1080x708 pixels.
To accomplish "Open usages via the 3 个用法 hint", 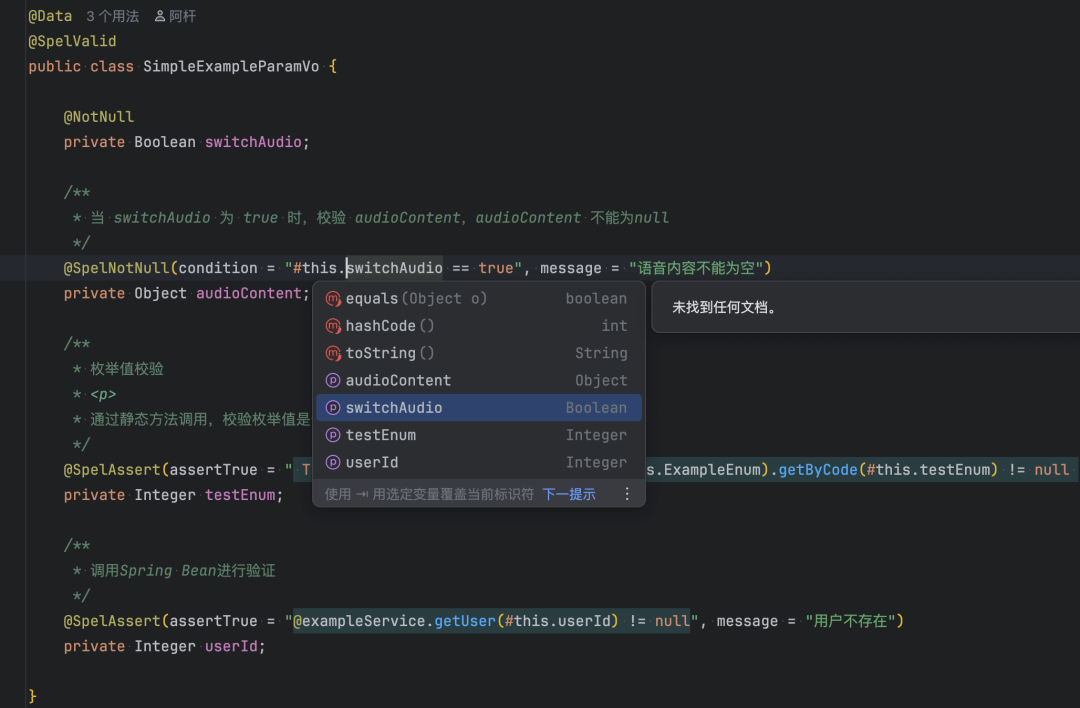I will click(x=112, y=15).
